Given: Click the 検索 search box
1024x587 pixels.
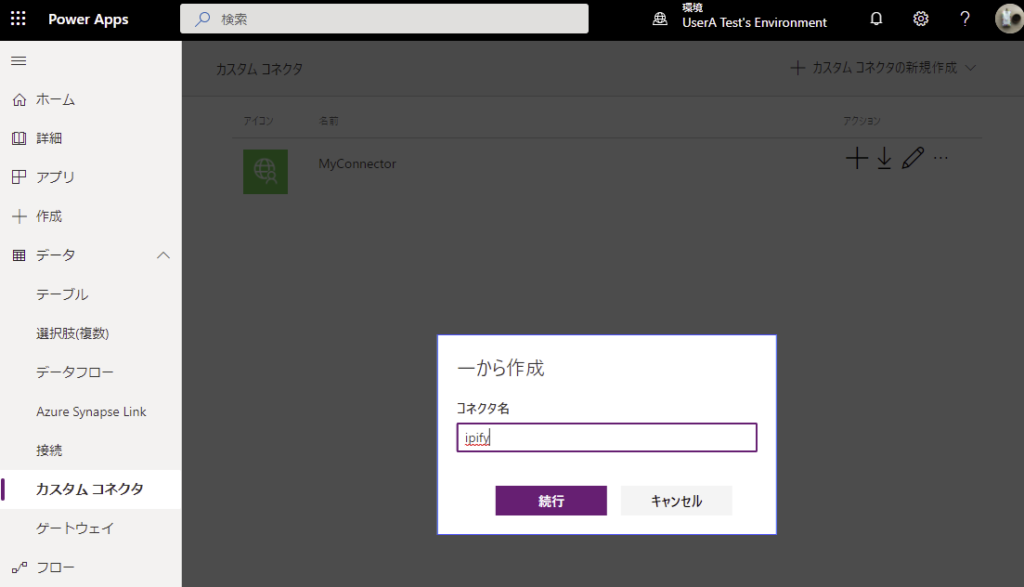Looking at the screenshot, I should (384, 19).
